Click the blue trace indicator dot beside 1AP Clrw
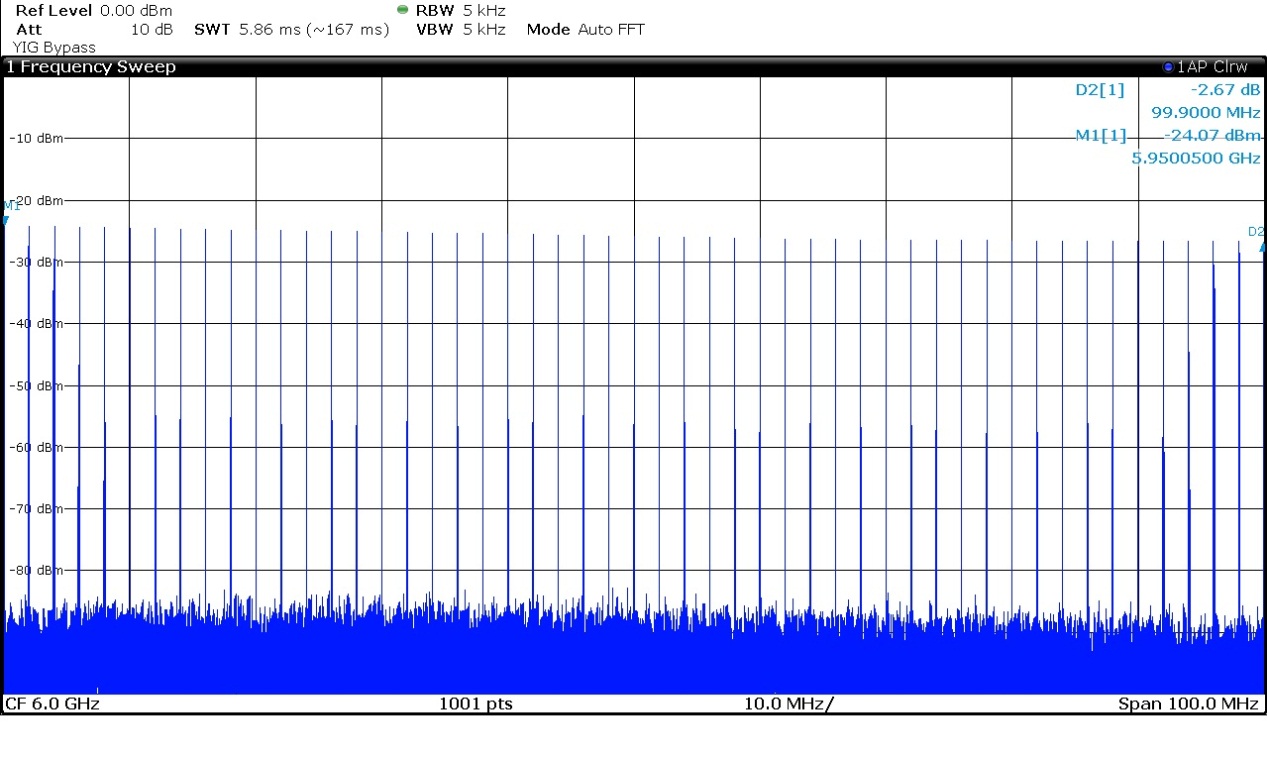The width and height of the screenshot is (1267, 758). pyautogui.click(x=1168, y=67)
